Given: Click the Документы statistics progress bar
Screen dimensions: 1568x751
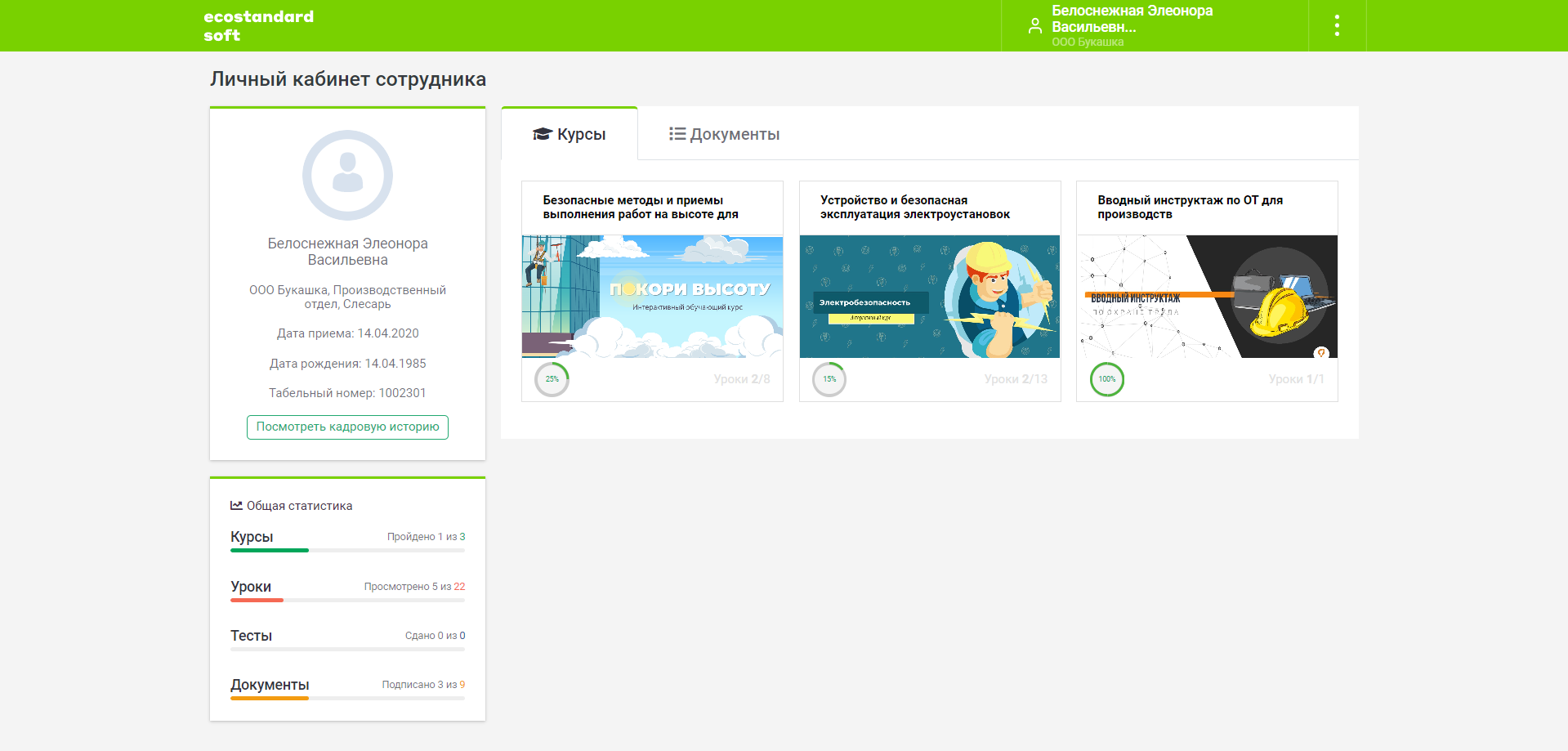Looking at the screenshot, I should pos(347,699).
